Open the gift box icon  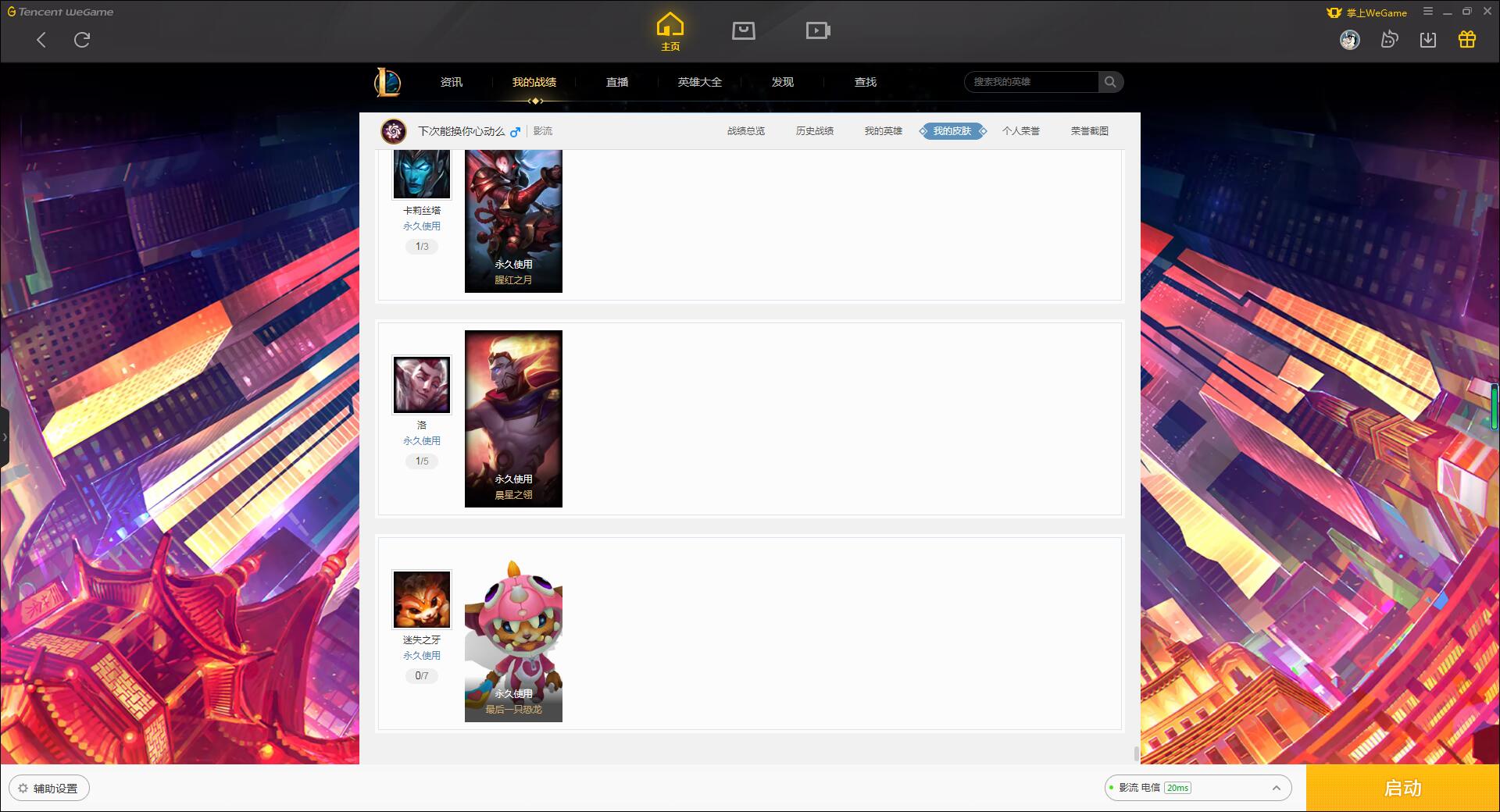1467,40
